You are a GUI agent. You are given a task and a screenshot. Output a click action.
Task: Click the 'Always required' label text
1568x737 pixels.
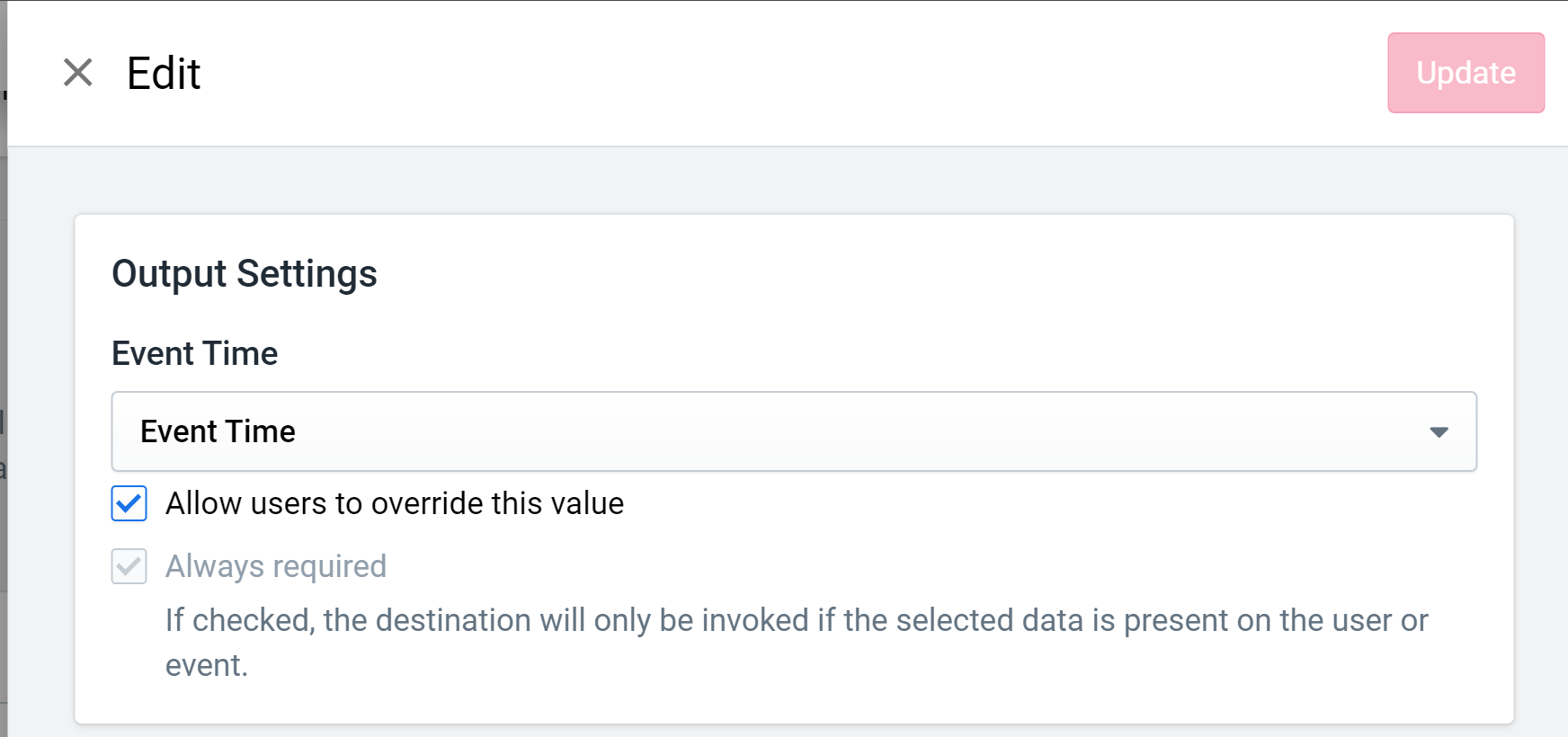[276, 566]
